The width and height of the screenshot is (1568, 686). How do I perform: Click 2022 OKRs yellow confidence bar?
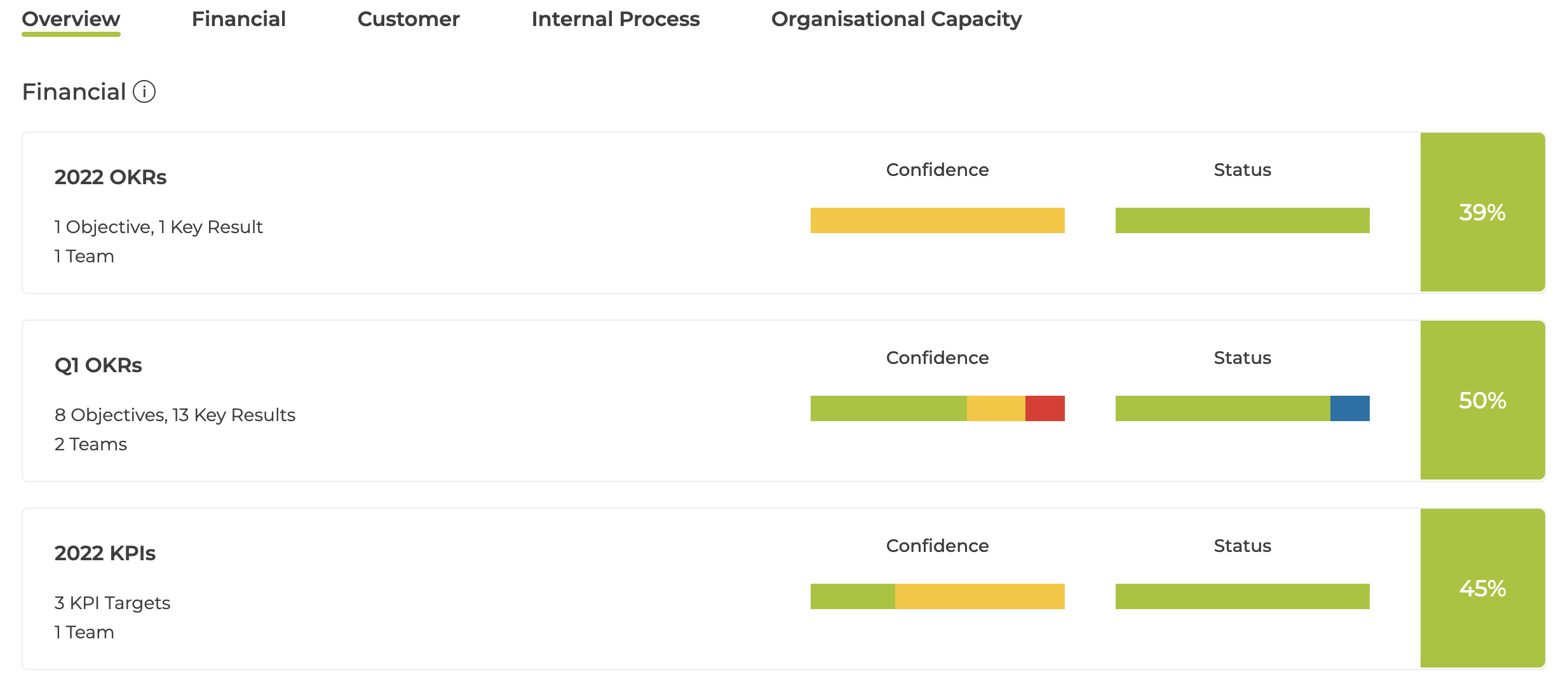pyautogui.click(x=938, y=220)
